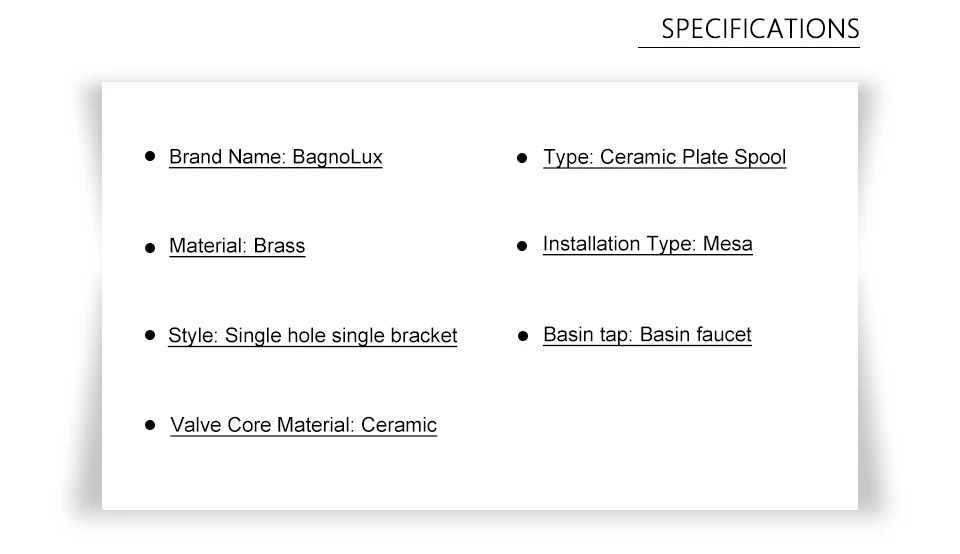The image size is (960, 554).
Task: Open the Basin tap: Basin faucet link
Action: (647, 335)
